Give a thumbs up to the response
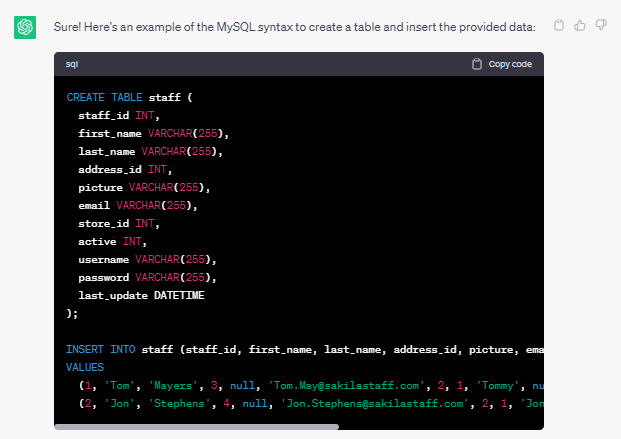The width and height of the screenshot is (621, 439). (x=580, y=25)
